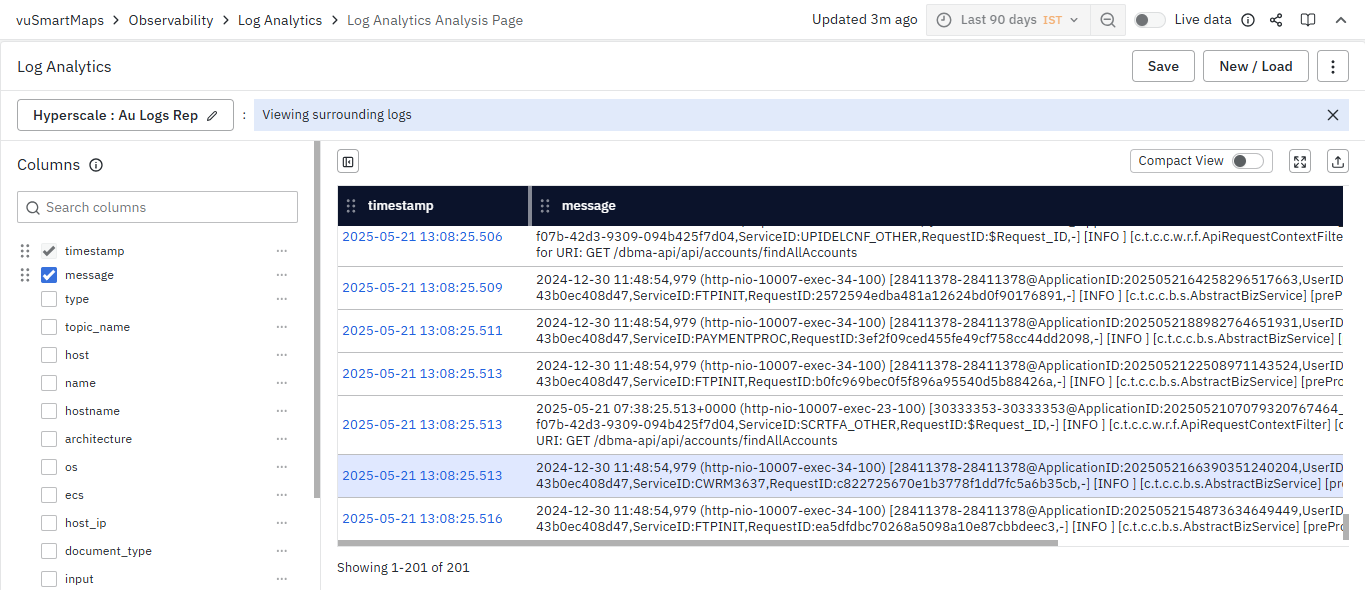The height and width of the screenshot is (590, 1365).
Task: Collapse the header with the chevron up arrow
Action: click(1340, 20)
